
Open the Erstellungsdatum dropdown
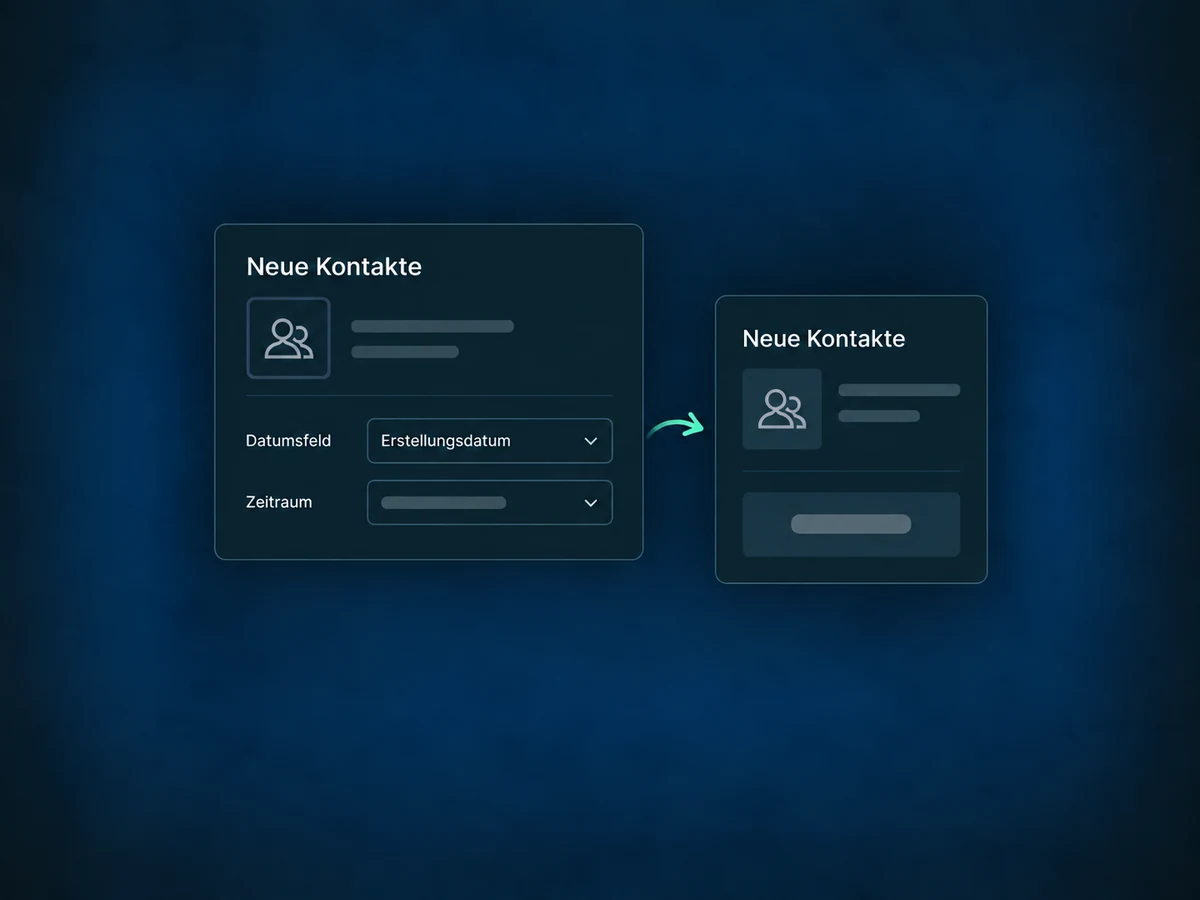pos(490,441)
